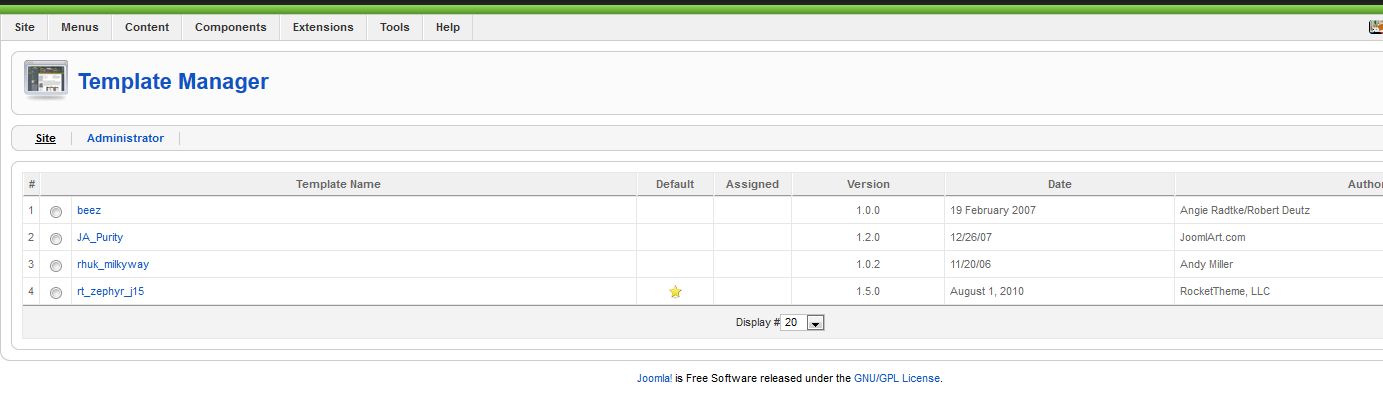Click version 1.2.0 in JA_Purity row

click(868, 238)
